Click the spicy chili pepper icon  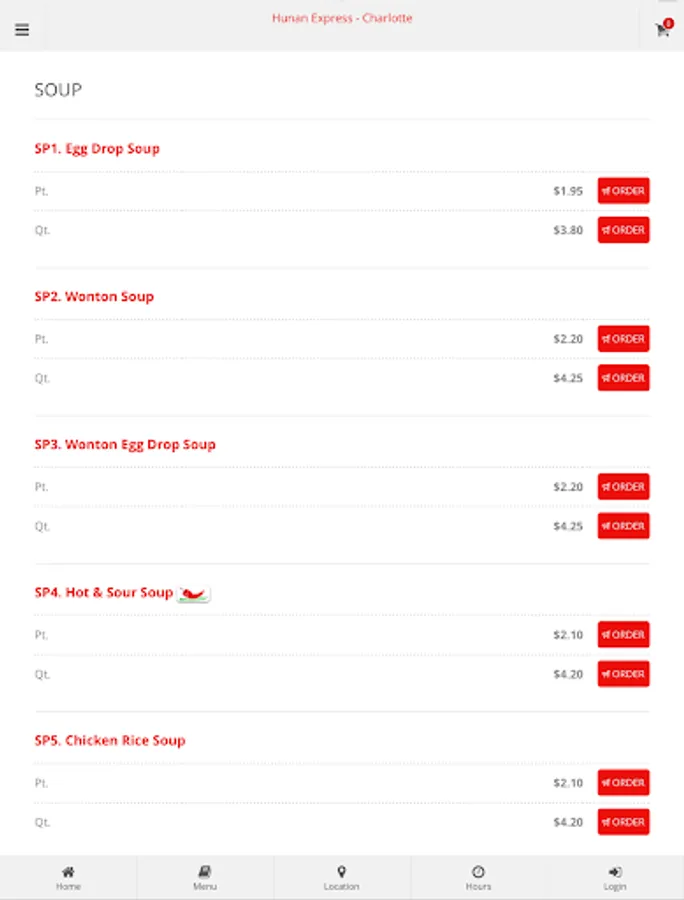[x=193, y=594]
